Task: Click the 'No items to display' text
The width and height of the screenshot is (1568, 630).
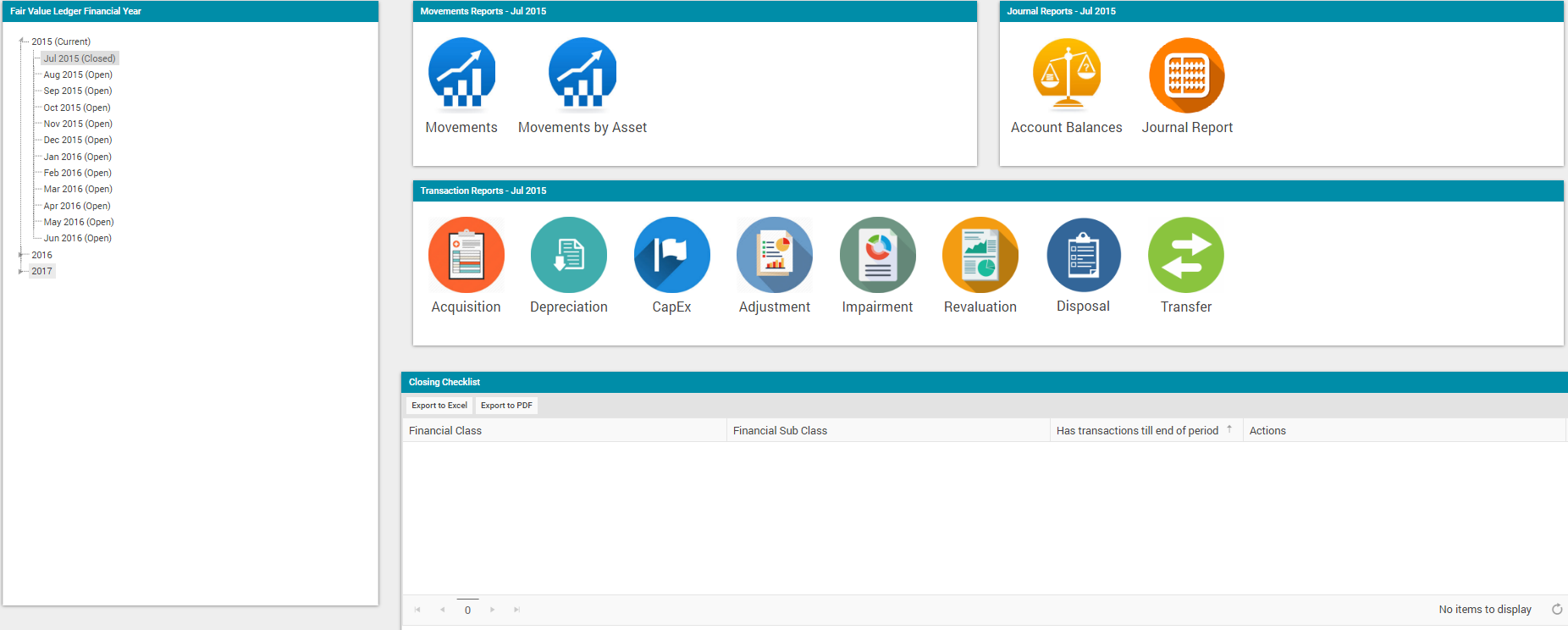Action: [x=1485, y=609]
